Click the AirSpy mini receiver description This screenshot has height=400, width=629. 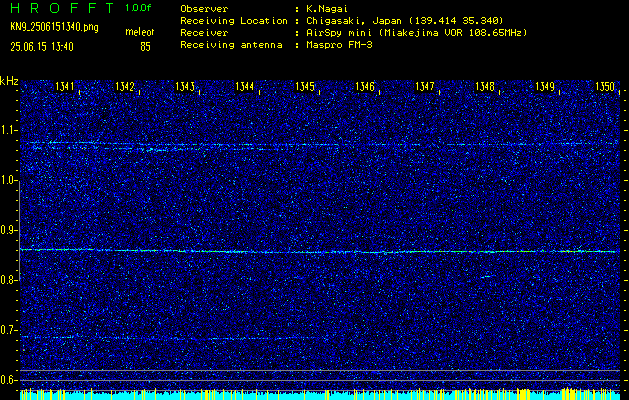[x=416, y=33]
